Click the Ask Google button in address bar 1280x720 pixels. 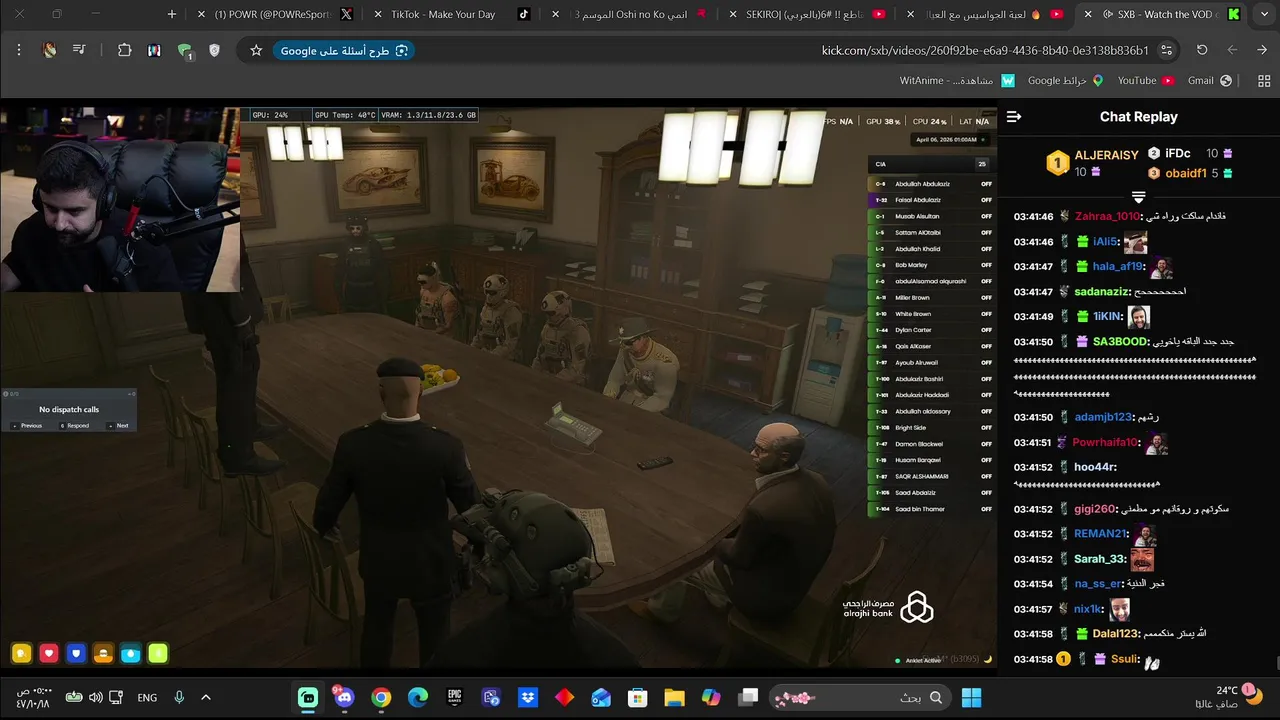point(344,50)
